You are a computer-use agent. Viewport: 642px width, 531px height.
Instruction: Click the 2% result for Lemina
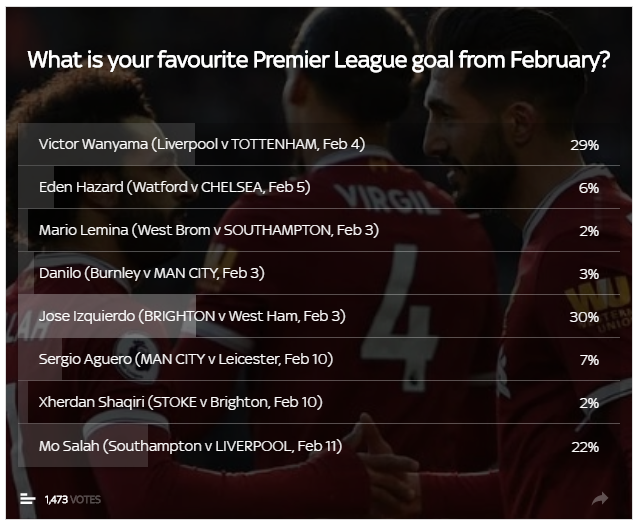click(x=589, y=231)
